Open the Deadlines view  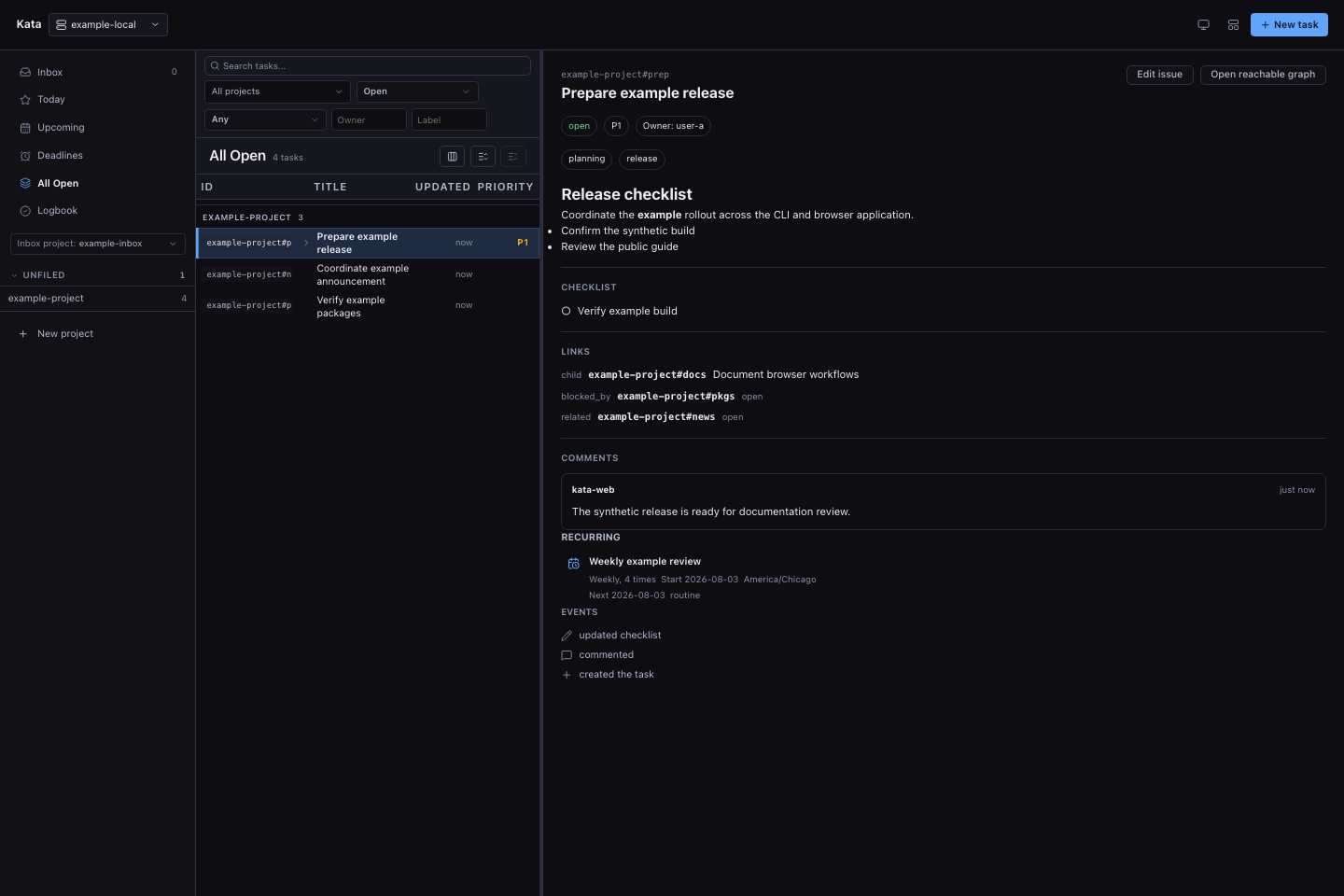pyautogui.click(x=97, y=156)
